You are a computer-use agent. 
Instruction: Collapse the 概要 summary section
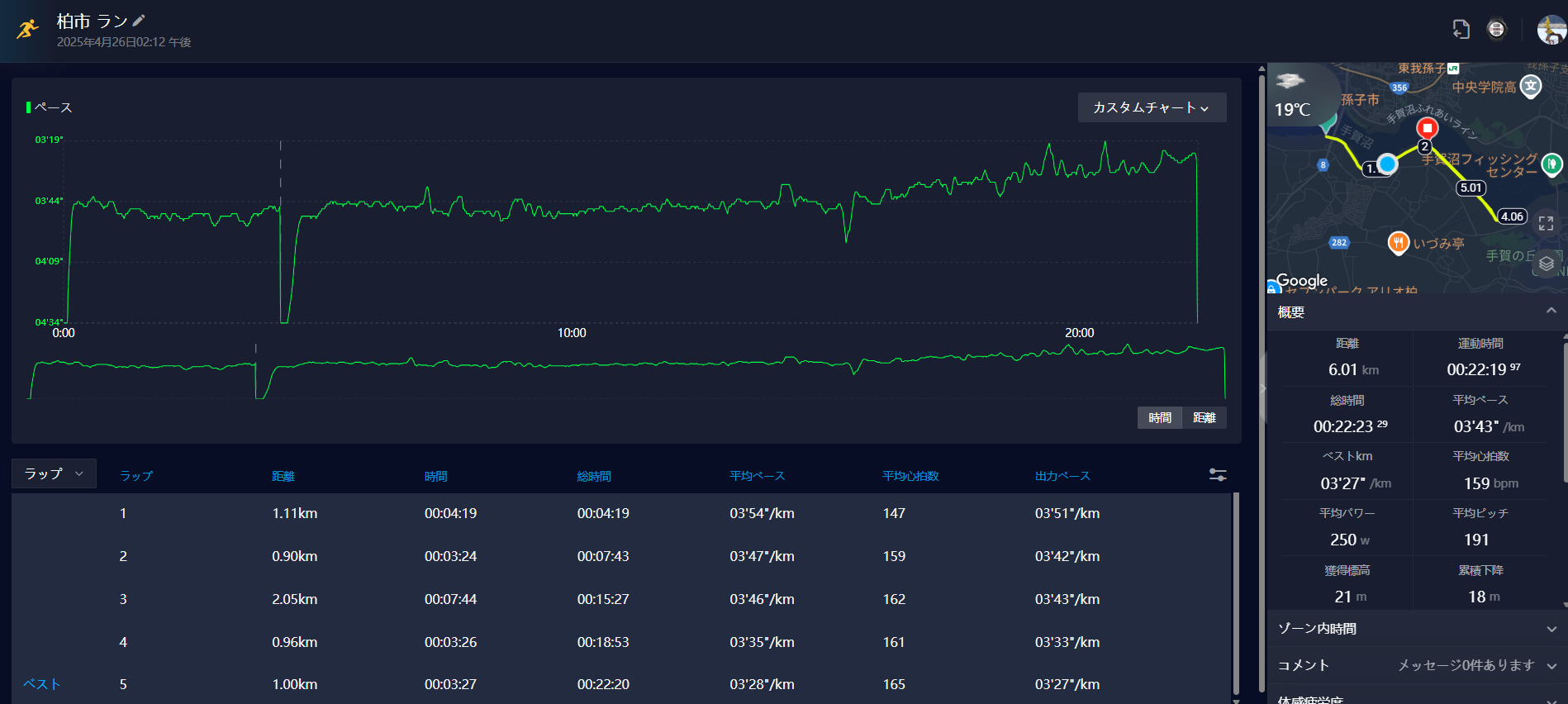[1551, 311]
